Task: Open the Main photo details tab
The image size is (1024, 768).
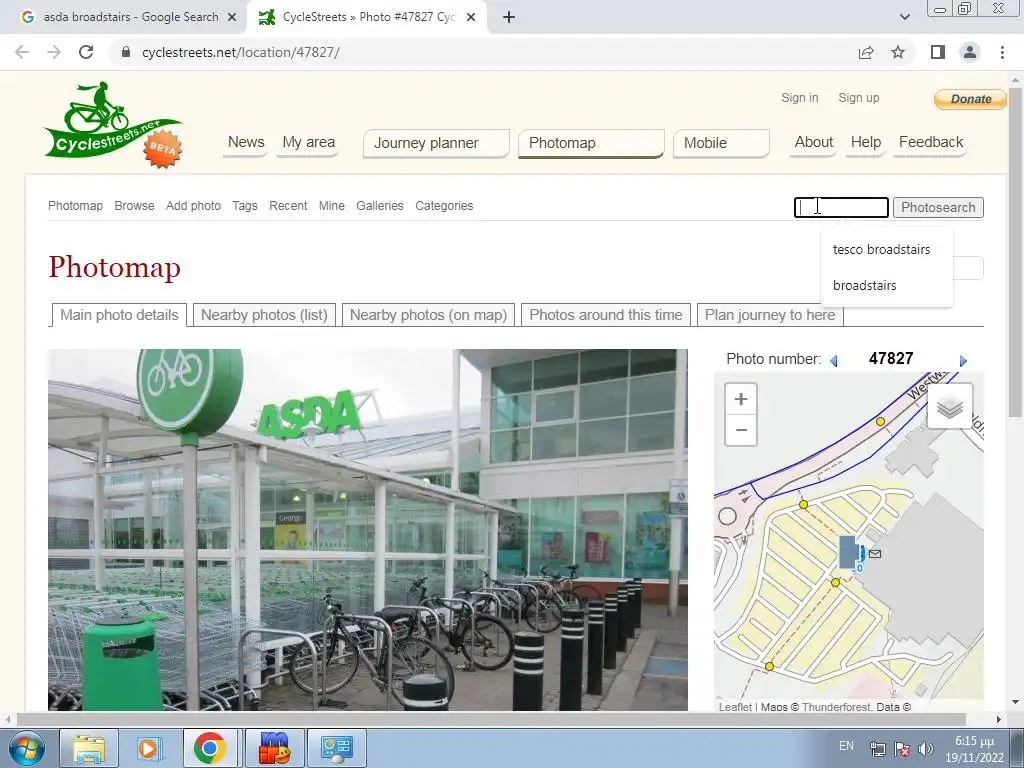Action: point(119,315)
